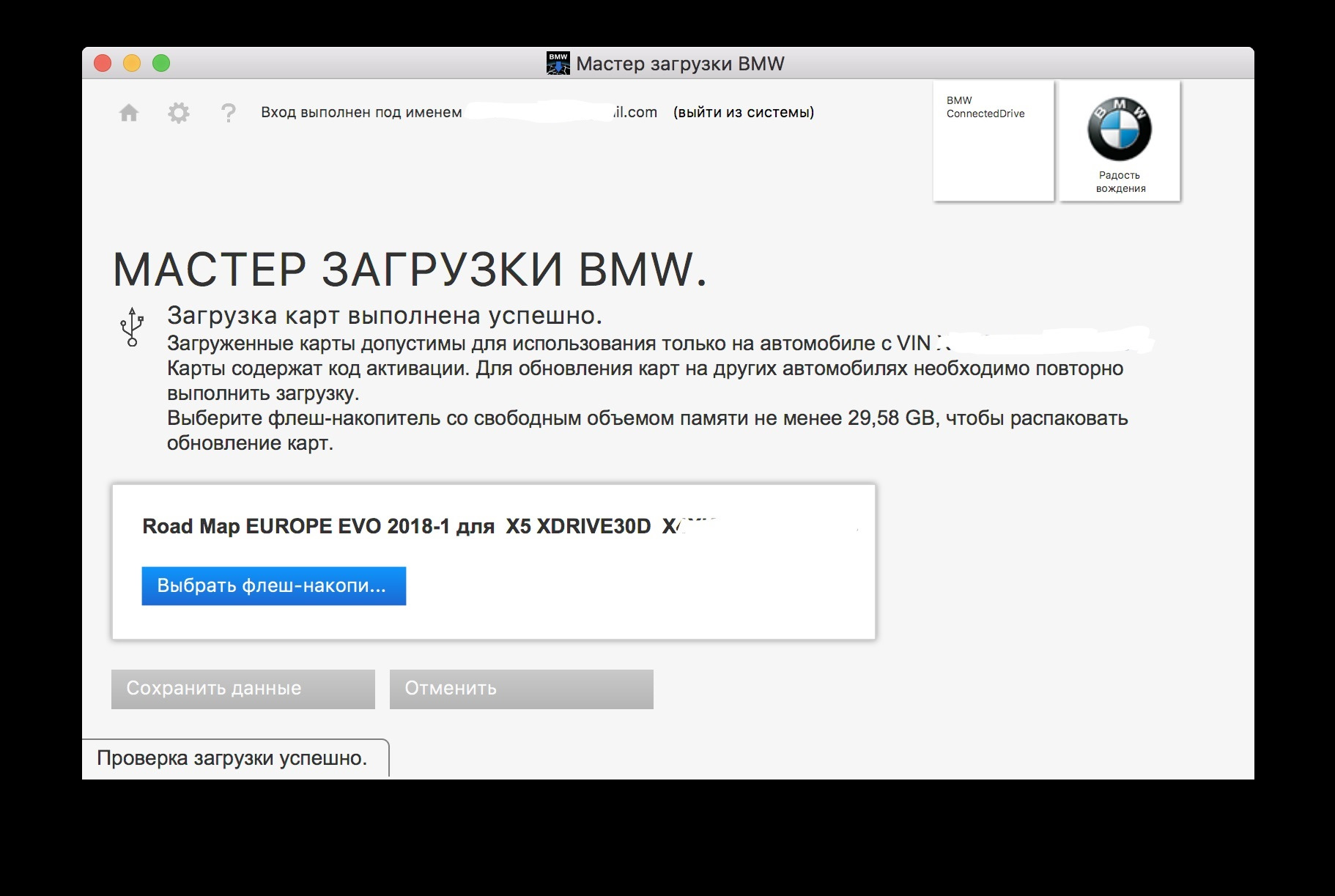Log out via "выйти из системы" link
The width and height of the screenshot is (1335, 896).
click(x=743, y=113)
